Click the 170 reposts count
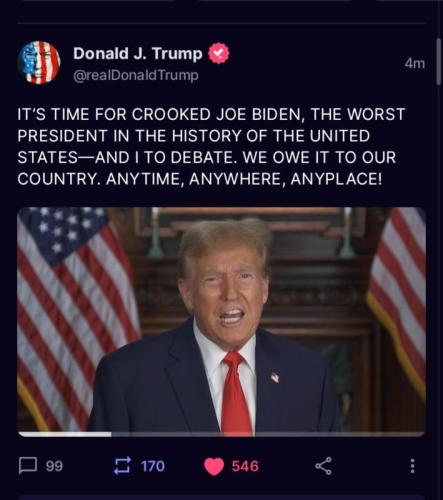Screen dimensions: 443x500 tap(153, 466)
